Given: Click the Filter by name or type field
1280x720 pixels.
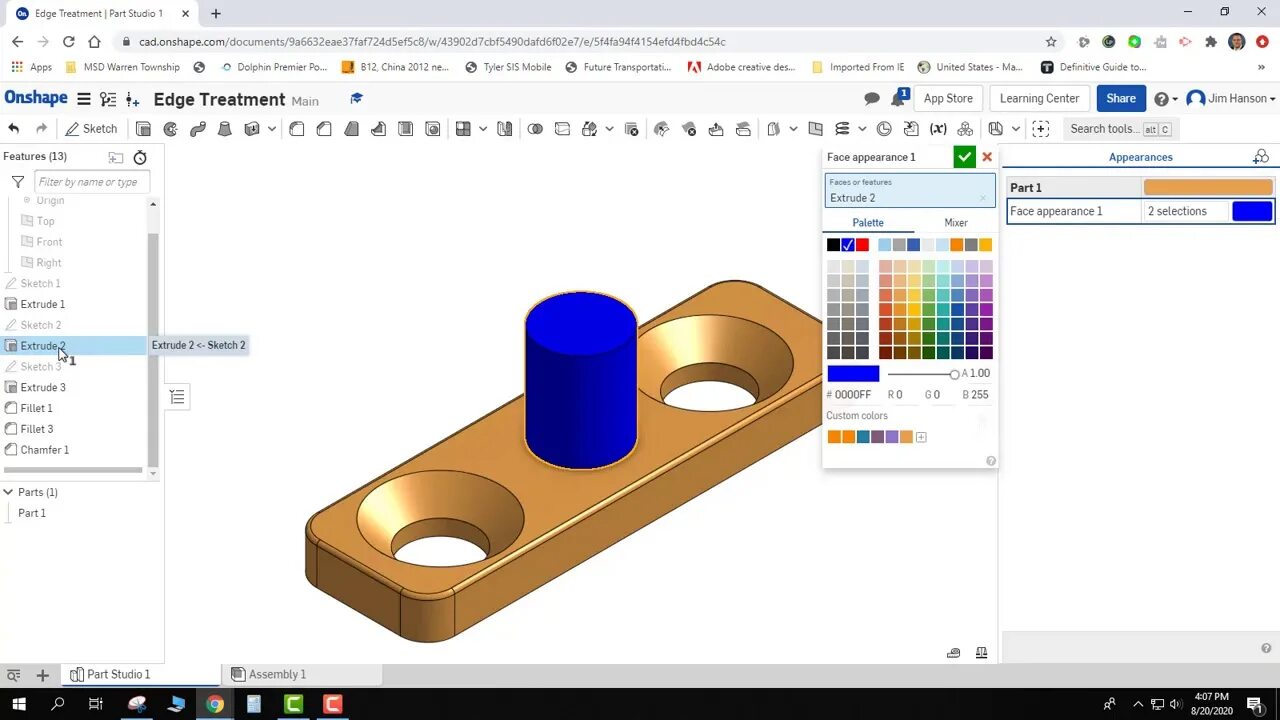Looking at the screenshot, I should [x=92, y=182].
